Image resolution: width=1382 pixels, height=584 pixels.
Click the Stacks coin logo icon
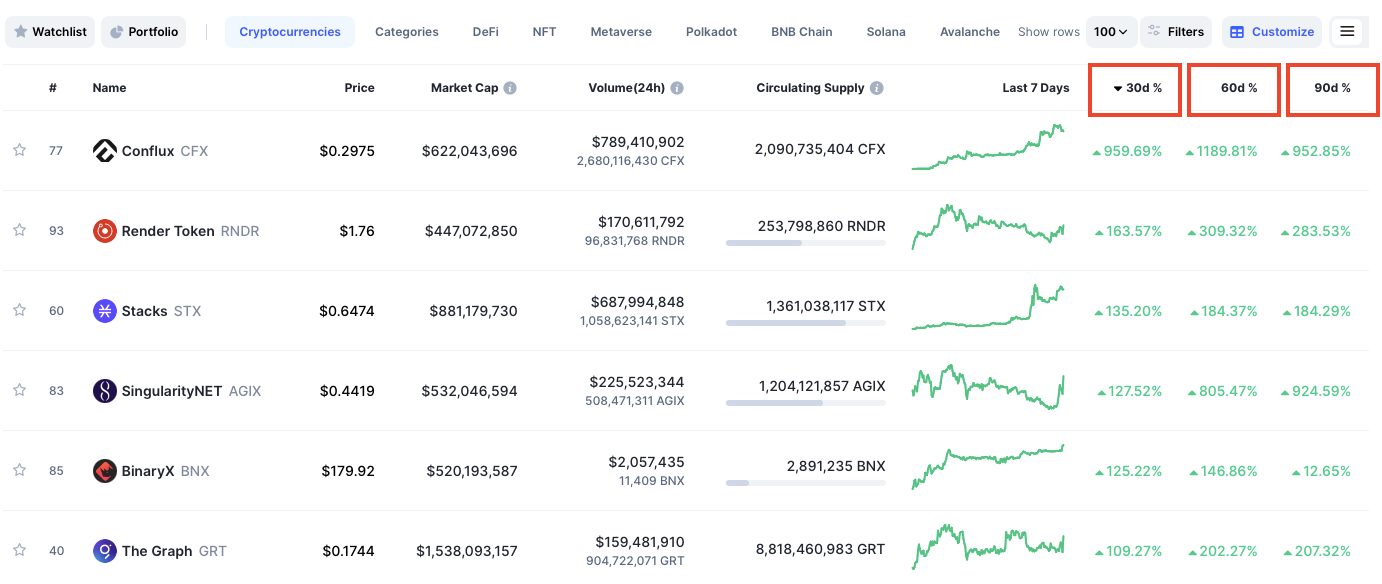tap(104, 311)
